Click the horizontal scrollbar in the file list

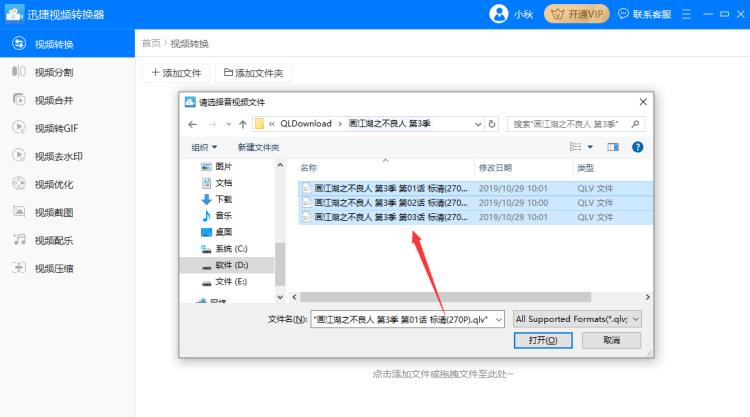pos(445,297)
